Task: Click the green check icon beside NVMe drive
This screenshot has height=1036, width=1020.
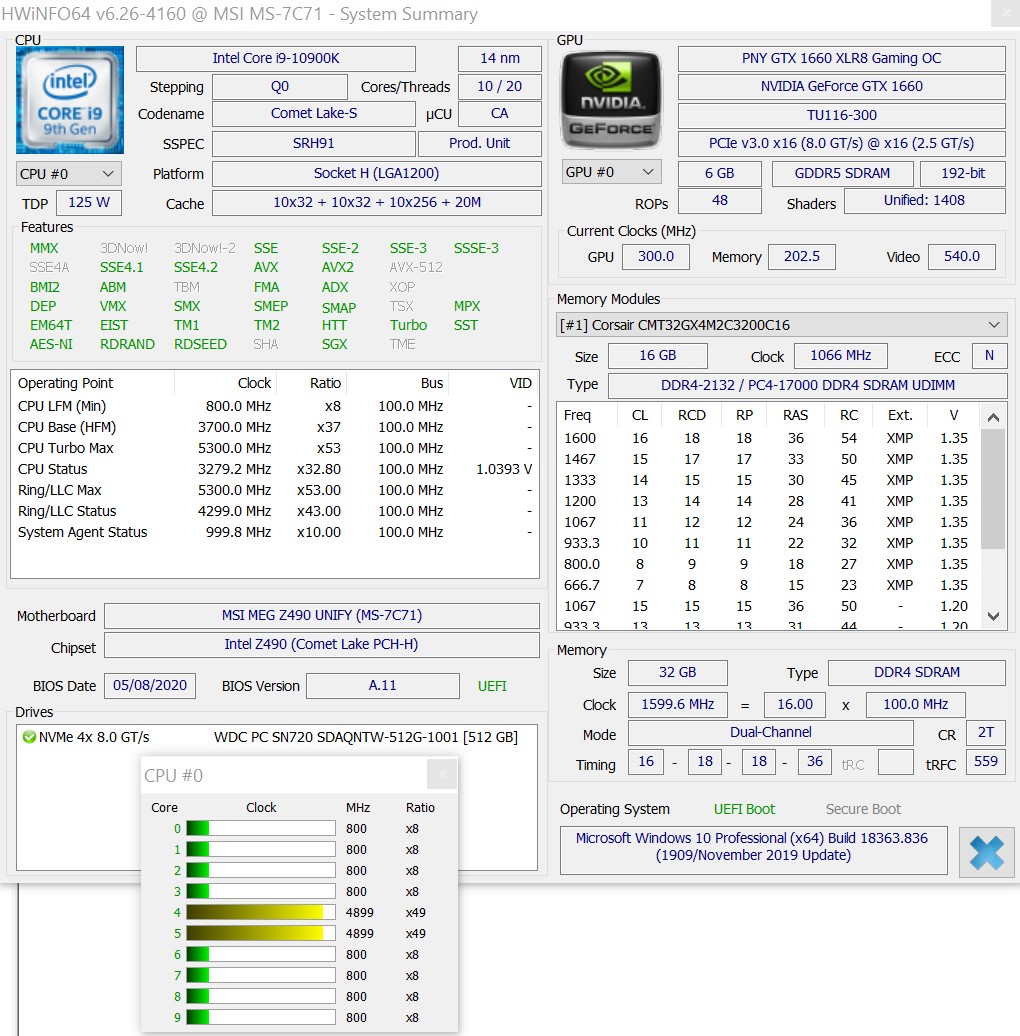Action: point(29,737)
